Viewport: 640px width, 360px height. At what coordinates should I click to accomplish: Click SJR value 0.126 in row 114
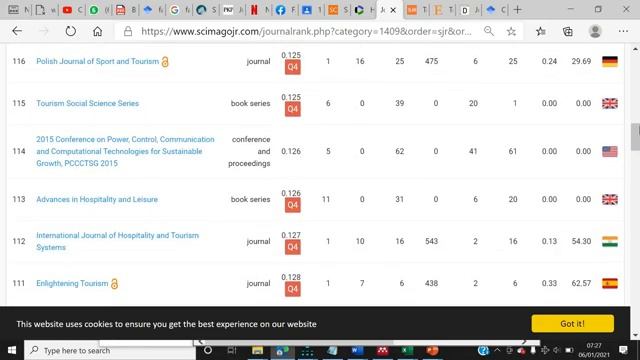click(x=291, y=151)
